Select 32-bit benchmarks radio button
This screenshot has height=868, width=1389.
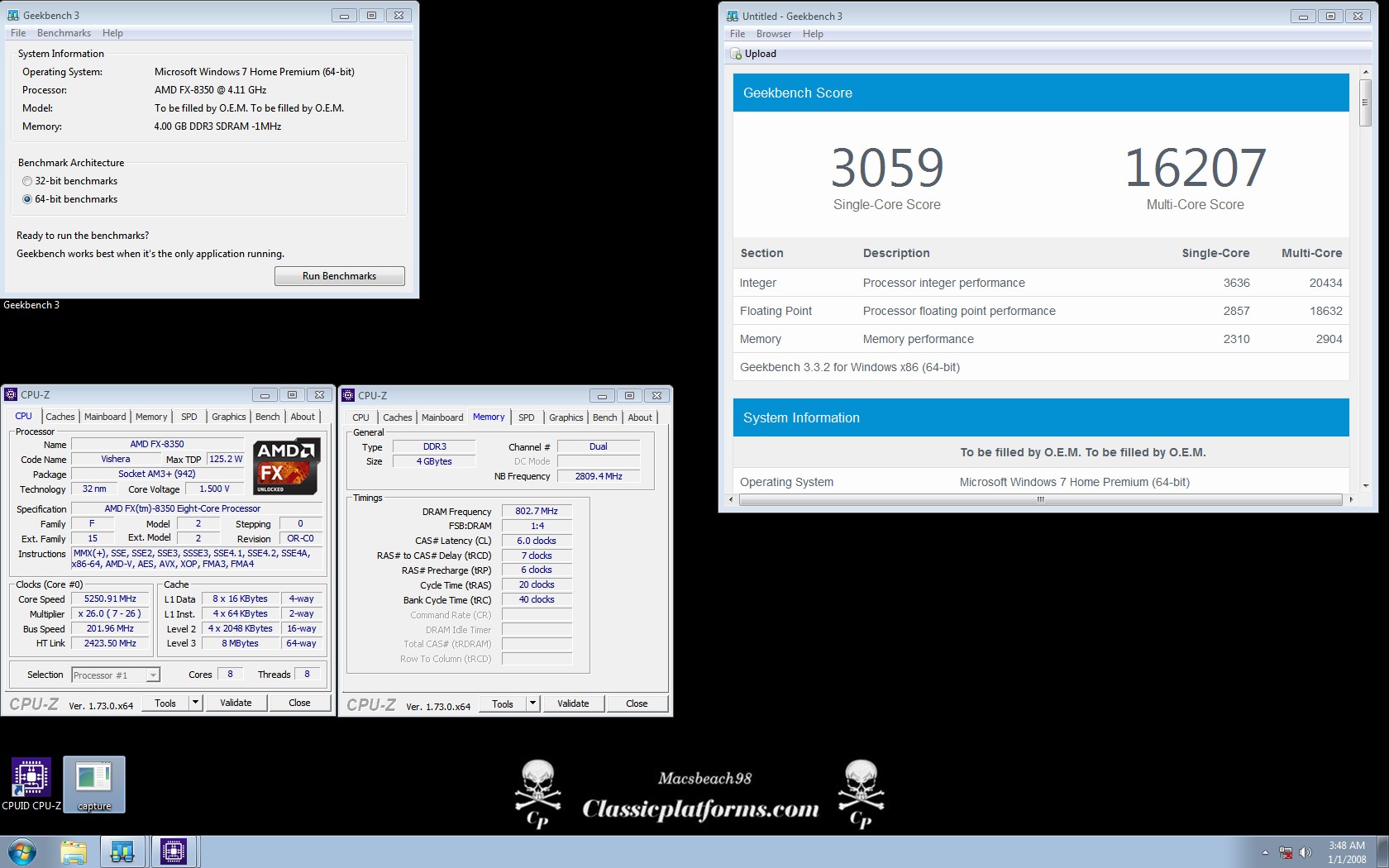pos(27,181)
